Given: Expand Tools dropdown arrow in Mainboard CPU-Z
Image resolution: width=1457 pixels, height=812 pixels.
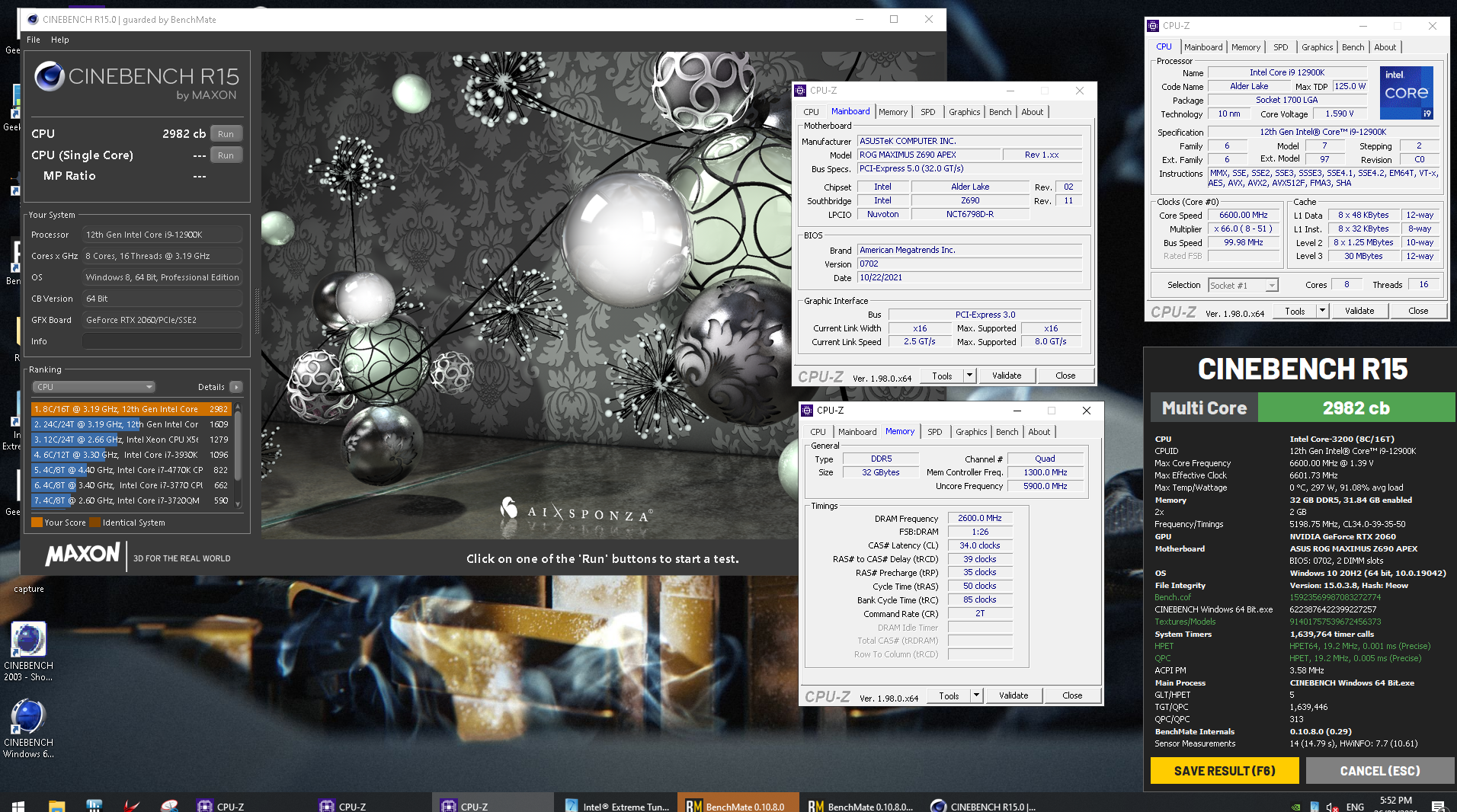Looking at the screenshot, I should click(969, 376).
